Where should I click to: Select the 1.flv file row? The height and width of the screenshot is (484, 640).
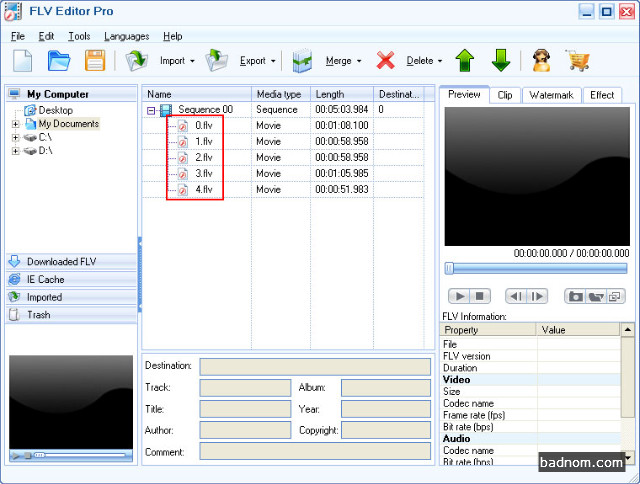[282, 141]
